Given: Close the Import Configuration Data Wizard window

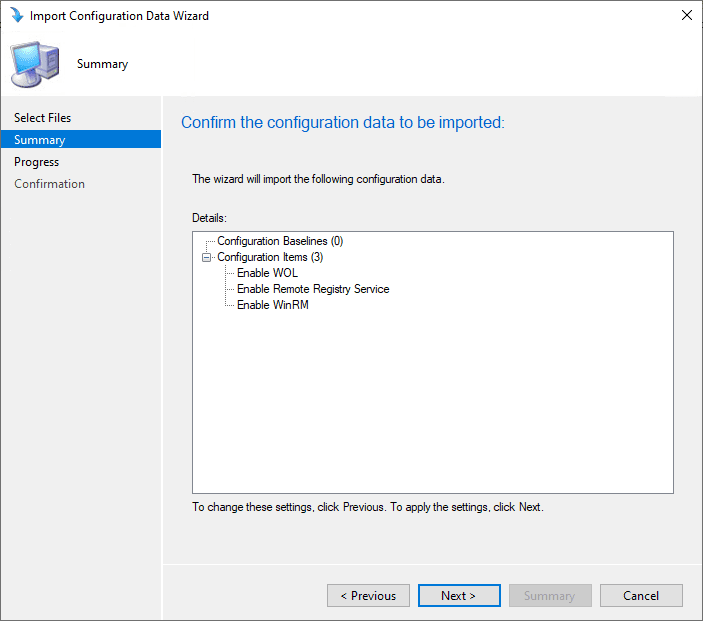Looking at the screenshot, I should pyautogui.click(x=686, y=16).
